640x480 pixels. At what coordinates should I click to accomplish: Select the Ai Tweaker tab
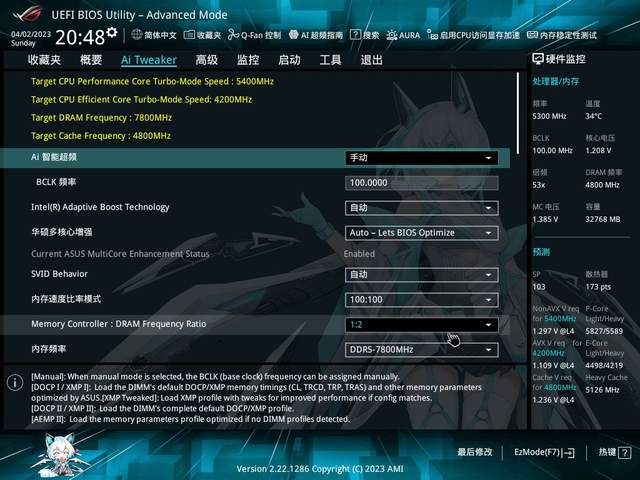click(149, 60)
